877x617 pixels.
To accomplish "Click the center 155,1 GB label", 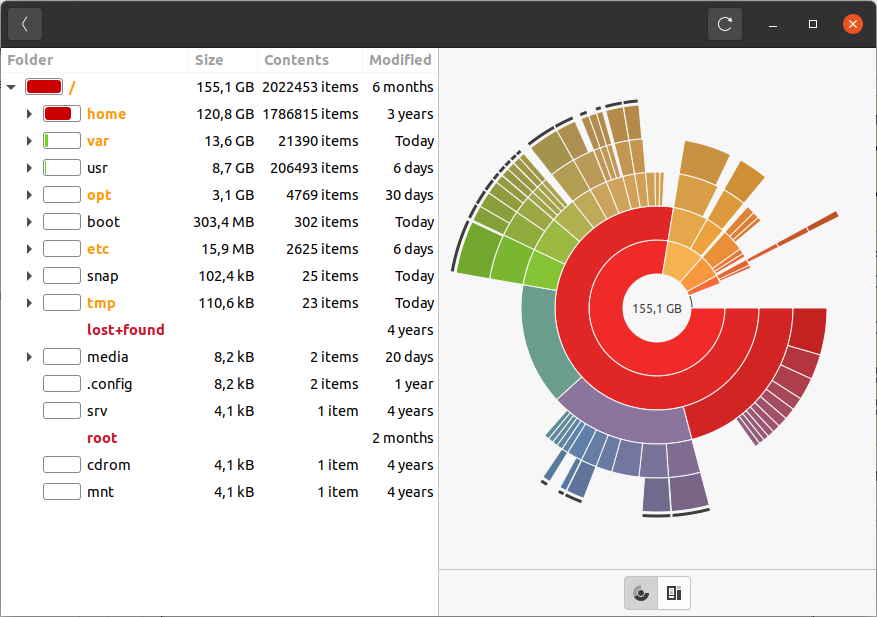I will tap(656, 309).
